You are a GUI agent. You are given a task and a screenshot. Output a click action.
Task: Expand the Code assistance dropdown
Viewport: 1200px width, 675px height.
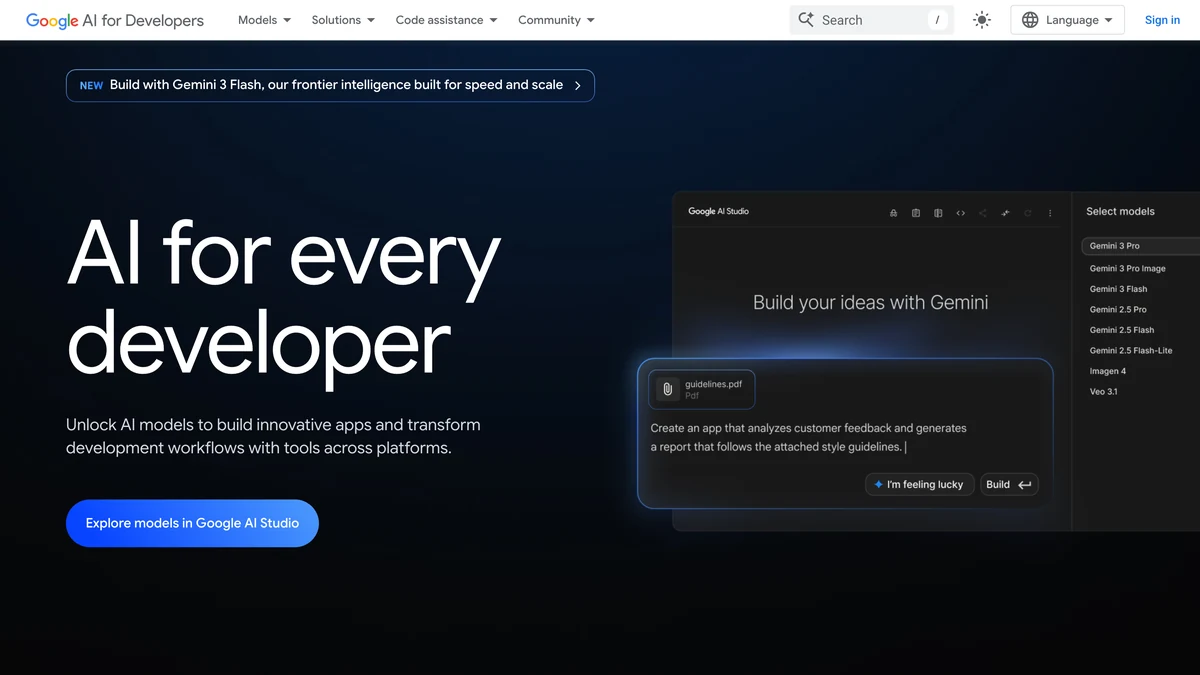point(447,20)
